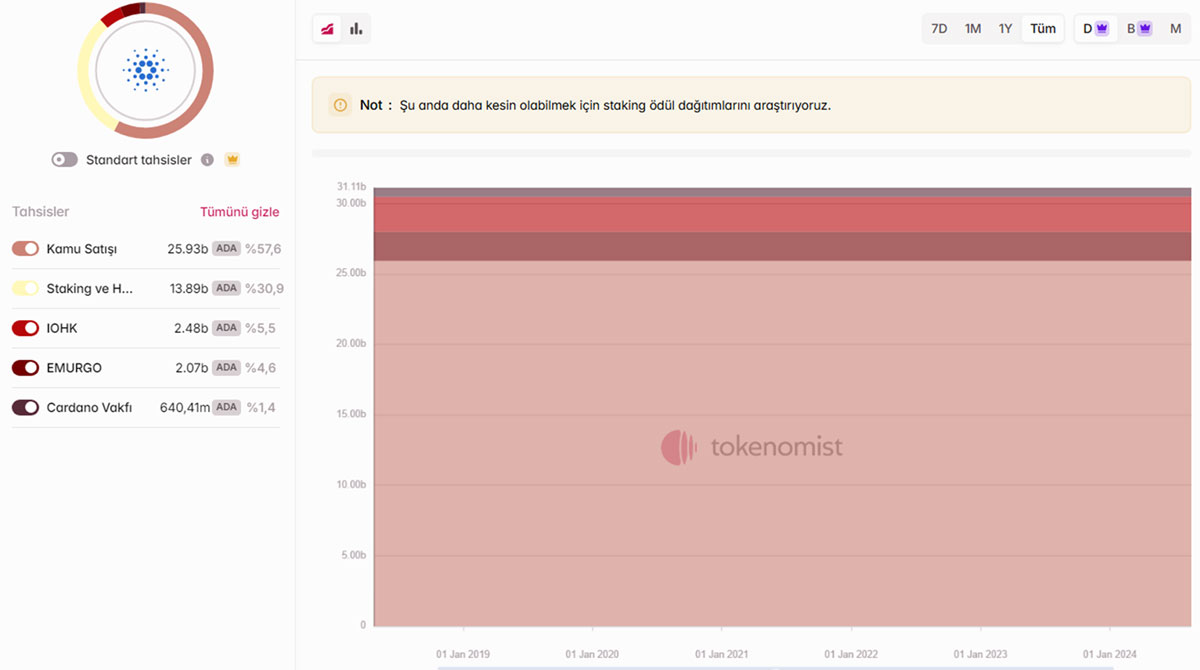
Task: Click the 01 Jan 2019 axis date
Action: [x=463, y=654]
